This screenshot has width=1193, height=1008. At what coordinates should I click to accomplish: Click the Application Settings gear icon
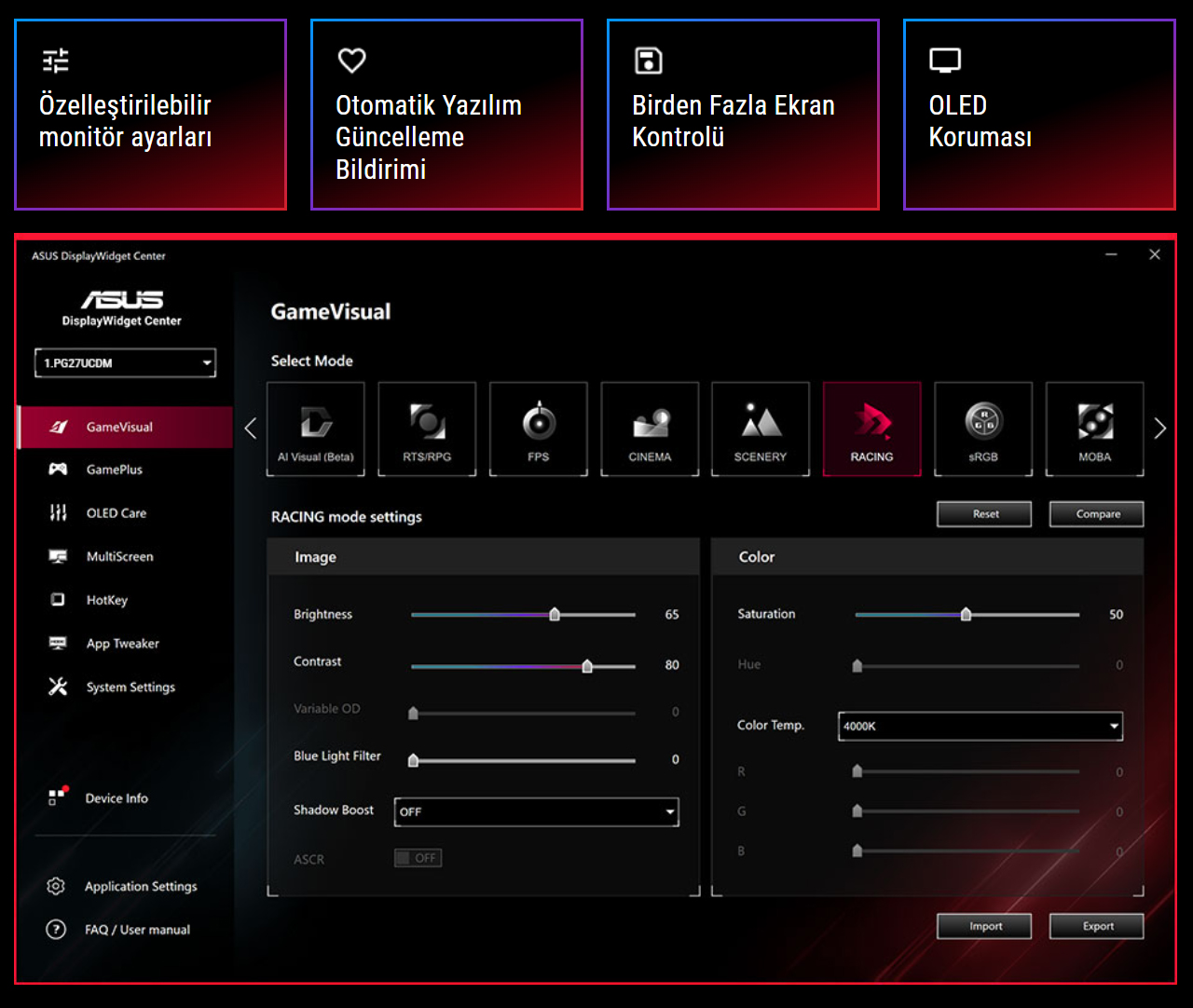[56, 886]
